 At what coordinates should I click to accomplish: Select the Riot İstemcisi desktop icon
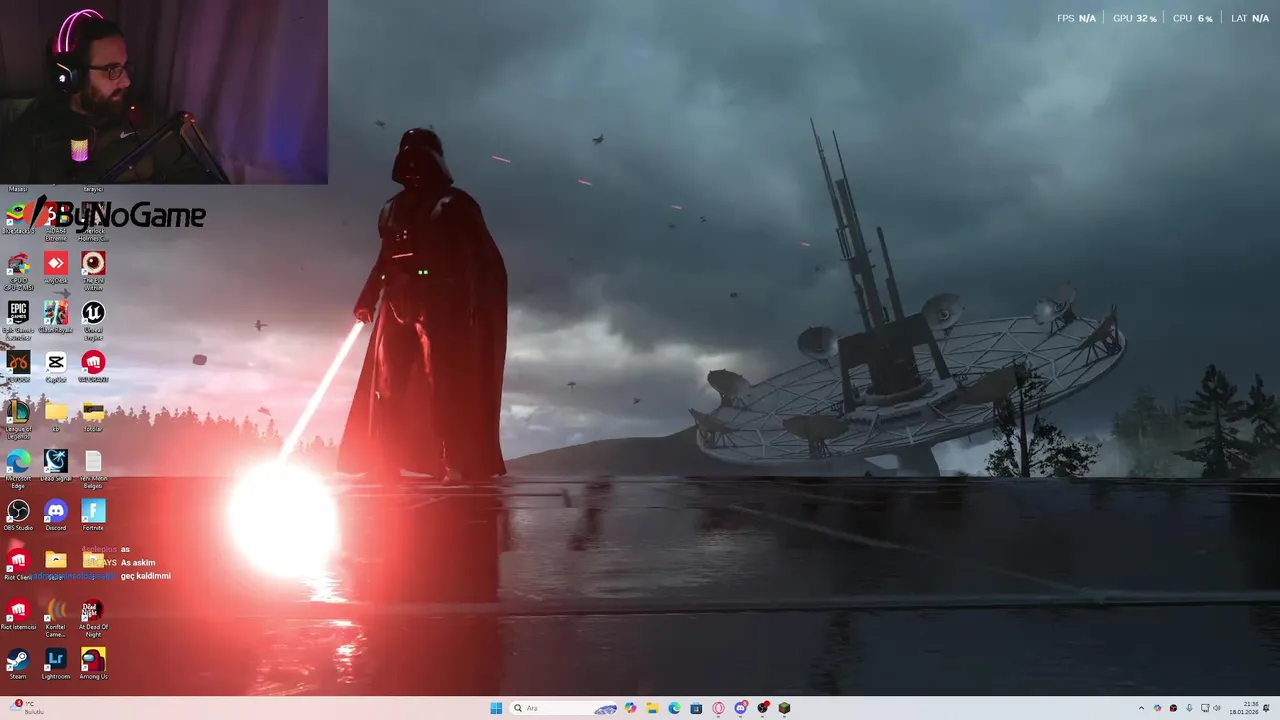[x=18, y=615]
